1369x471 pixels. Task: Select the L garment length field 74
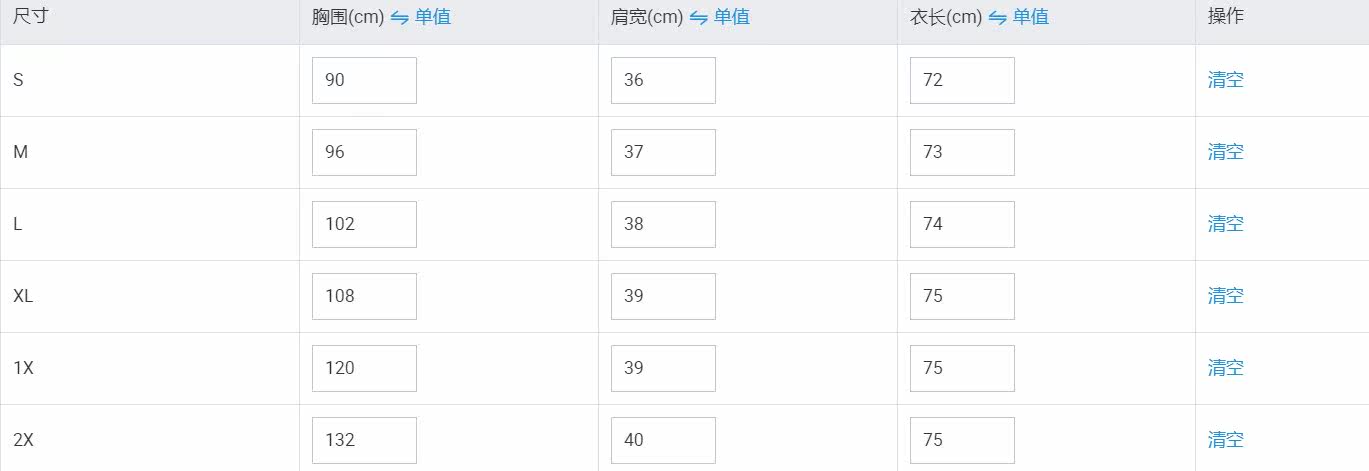[962, 224]
